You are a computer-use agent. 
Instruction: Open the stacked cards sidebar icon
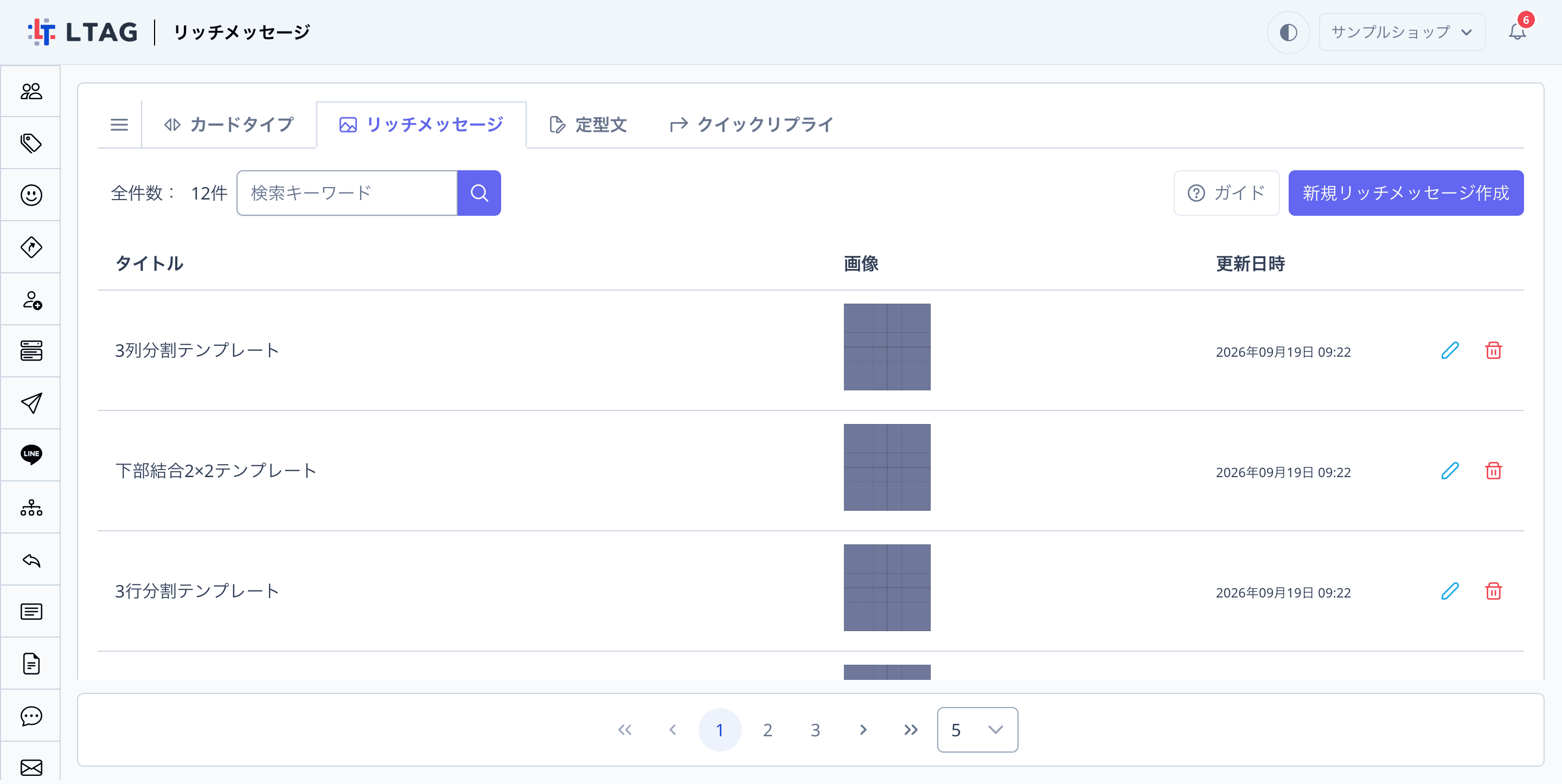click(x=31, y=351)
